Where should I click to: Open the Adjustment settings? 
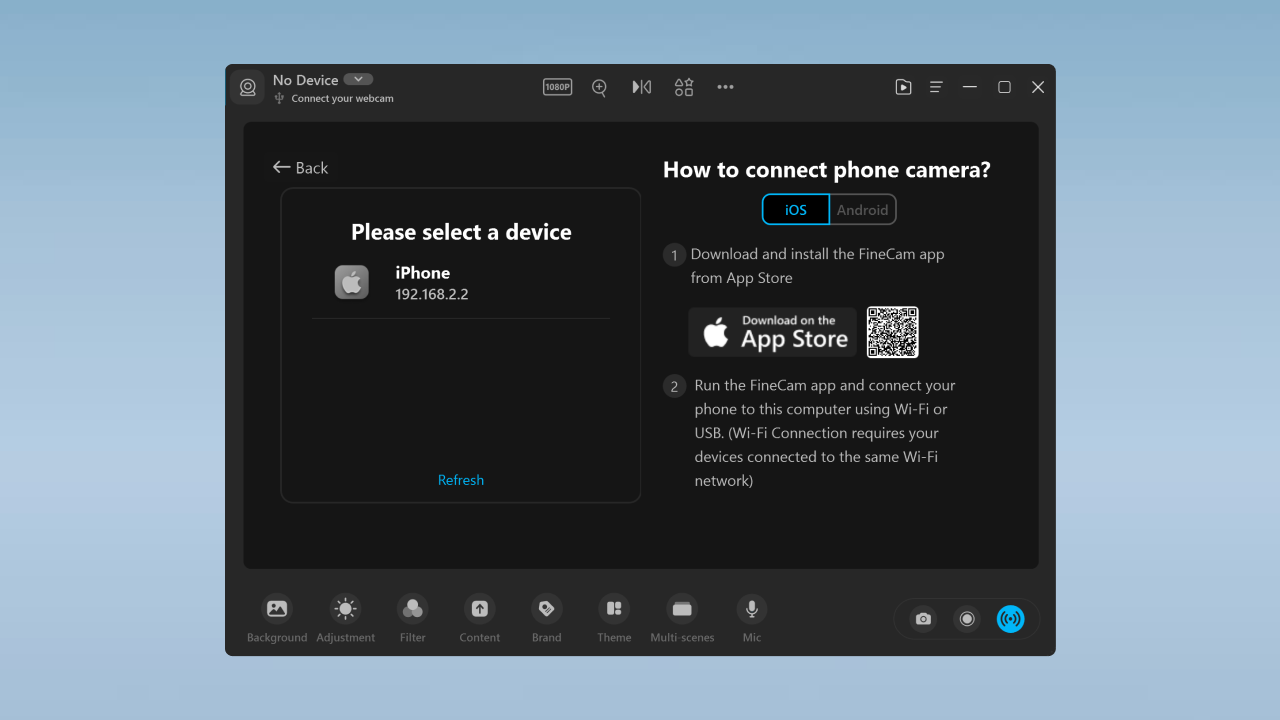pos(345,609)
